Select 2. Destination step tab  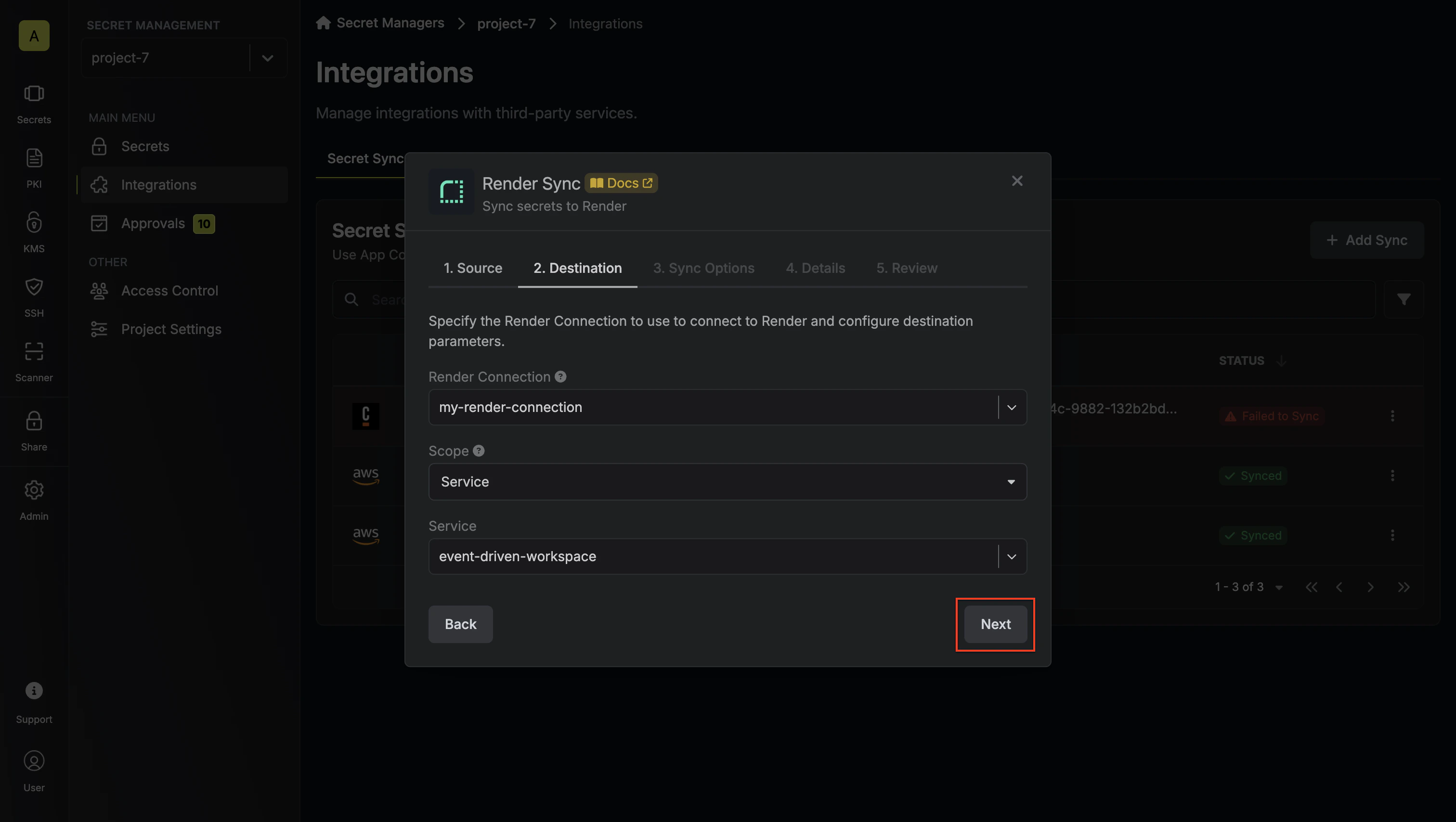coord(578,268)
